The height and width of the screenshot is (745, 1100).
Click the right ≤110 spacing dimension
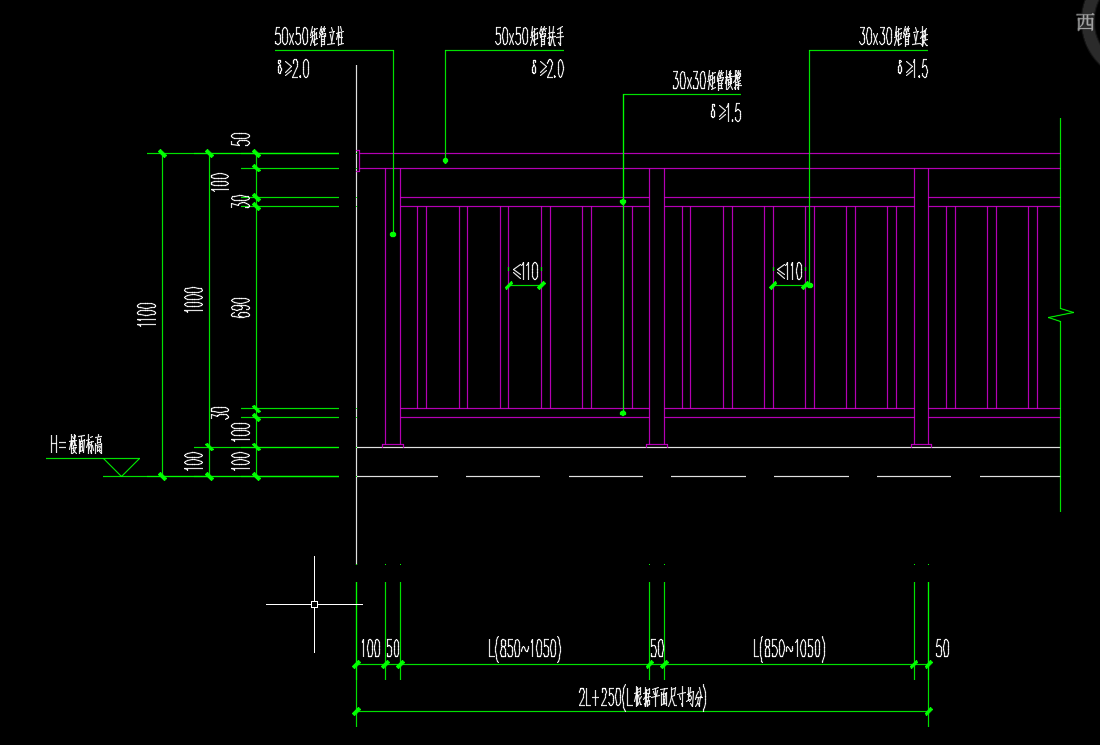789,271
